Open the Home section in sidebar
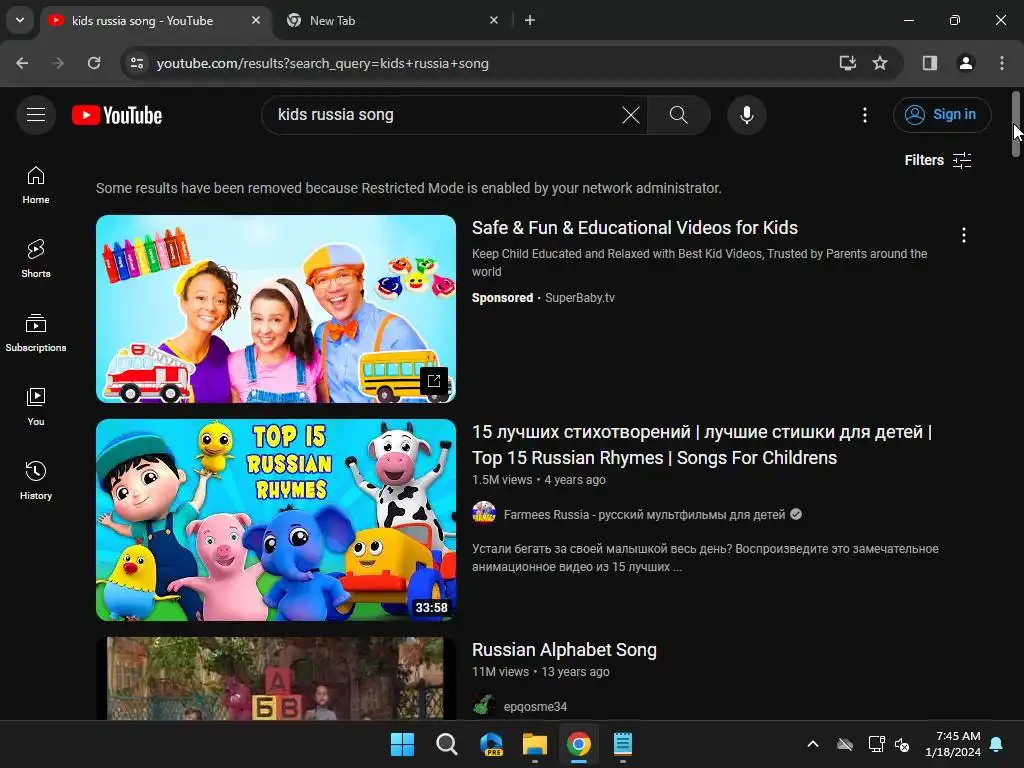The width and height of the screenshot is (1024, 768). (36, 185)
